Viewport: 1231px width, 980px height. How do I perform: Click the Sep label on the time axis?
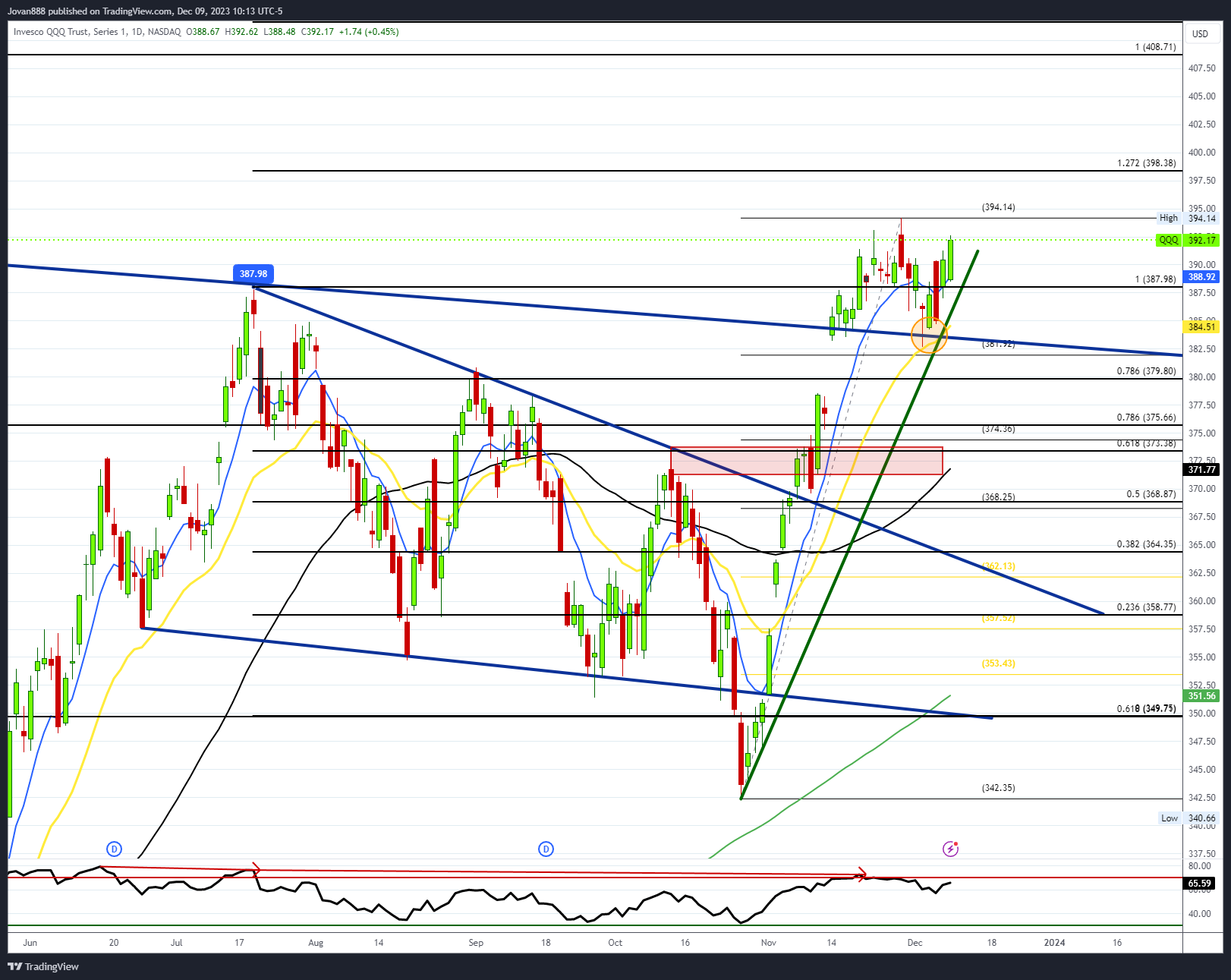tap(476, 943)
